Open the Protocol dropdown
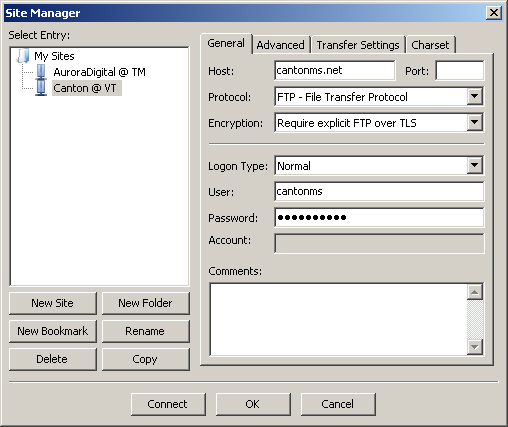508x427 pixels. (x=379, y=97)
